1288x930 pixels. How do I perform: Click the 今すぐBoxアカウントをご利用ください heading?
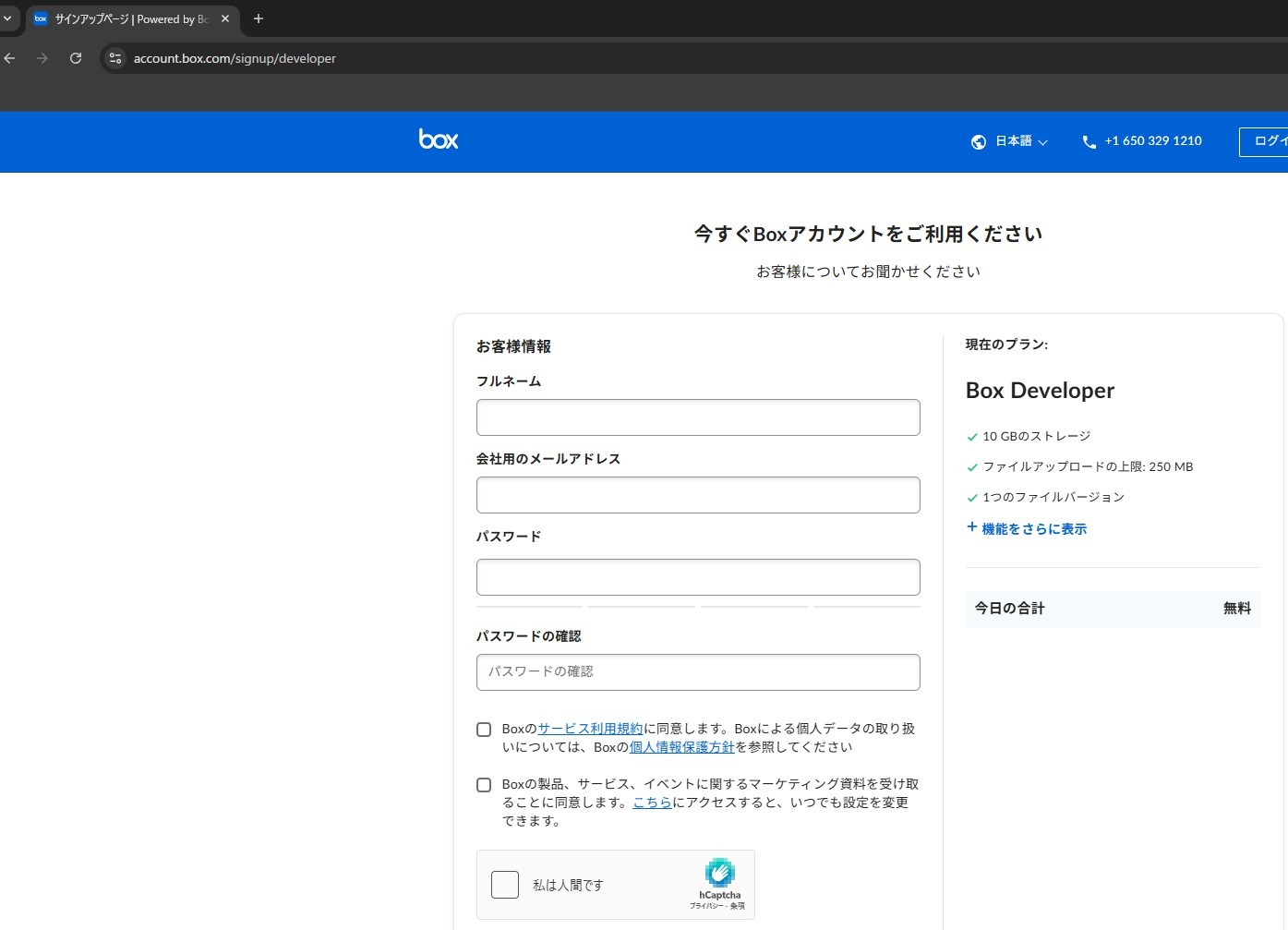click(868, 234)
